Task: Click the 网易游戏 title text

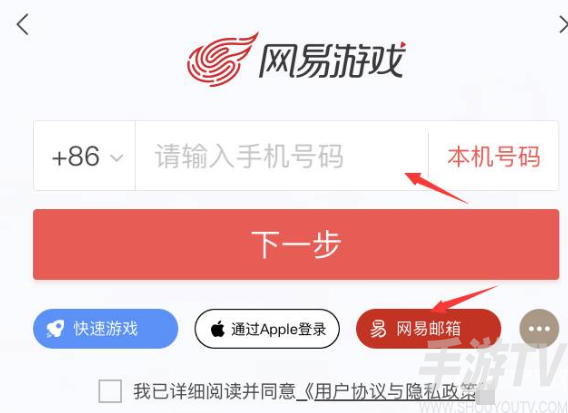Action: point(332,60)
